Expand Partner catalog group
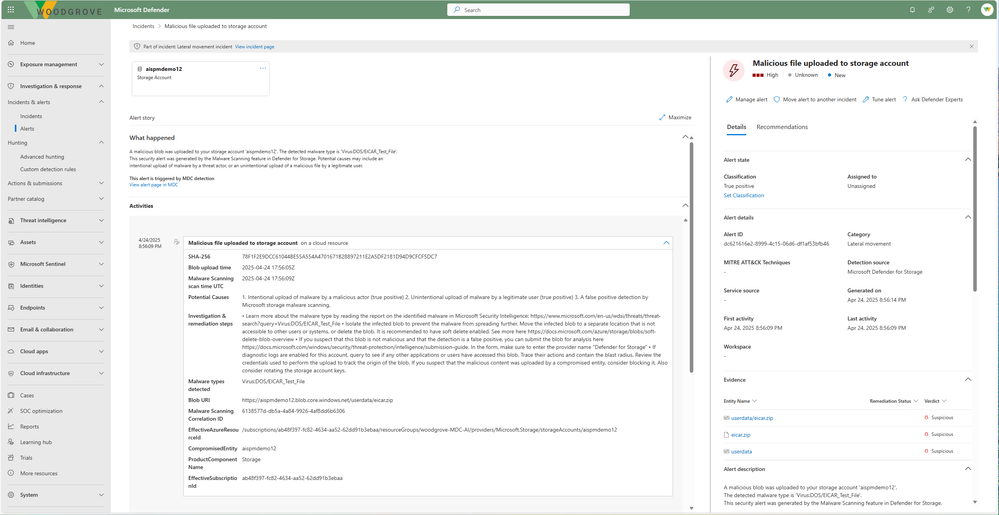The width and height of the screenshot is (999, 515). click(x=101, y=199)
